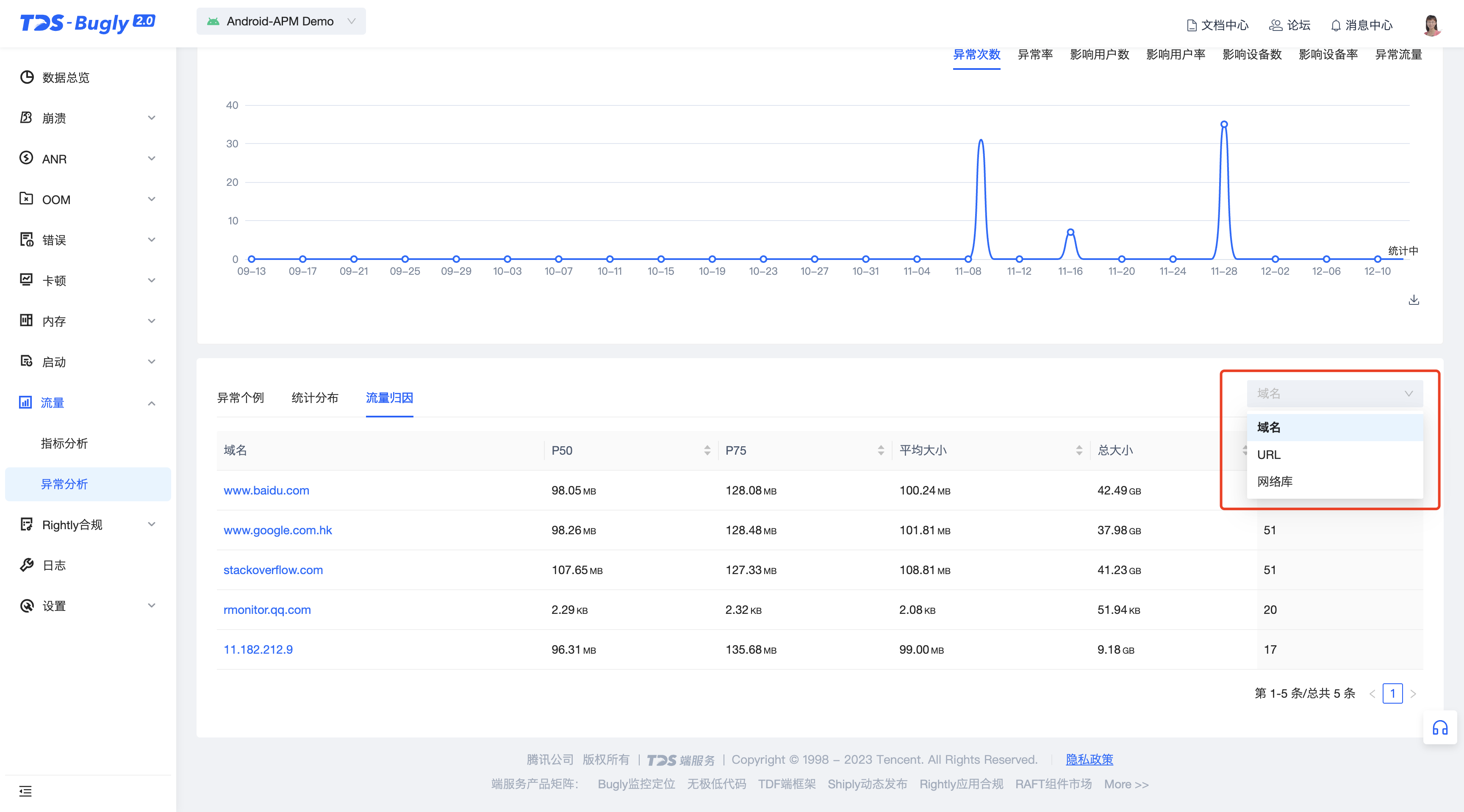Sort the P50 column
The height and width of the screenshot is (812, 1464).
(x=707, y=450)
